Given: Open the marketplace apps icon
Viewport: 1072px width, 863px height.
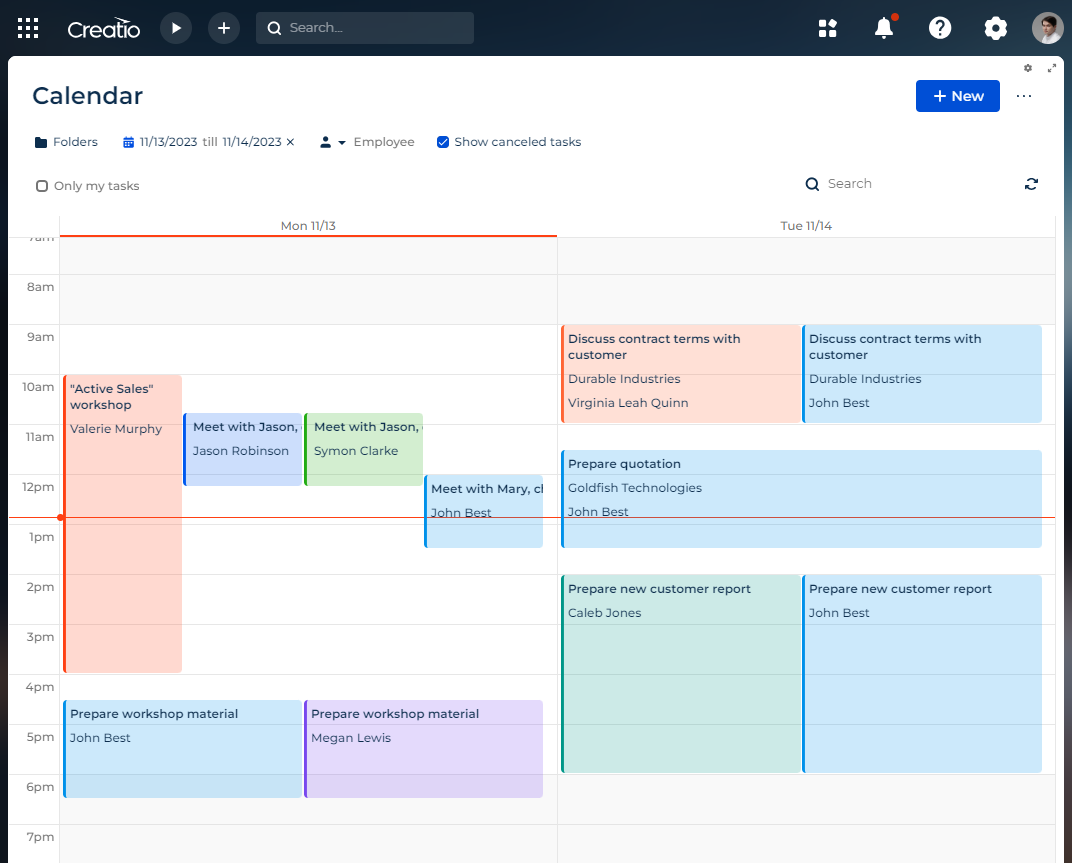Looking at the screenshot, I should pyautogui.click(x=827, y=28).
